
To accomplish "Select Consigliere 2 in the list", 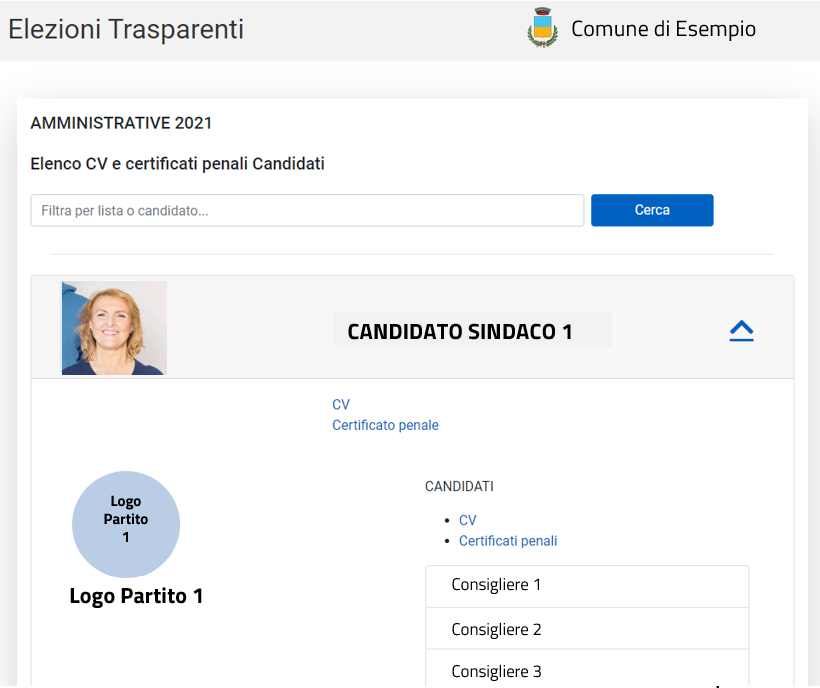I will tap(587, 629).
